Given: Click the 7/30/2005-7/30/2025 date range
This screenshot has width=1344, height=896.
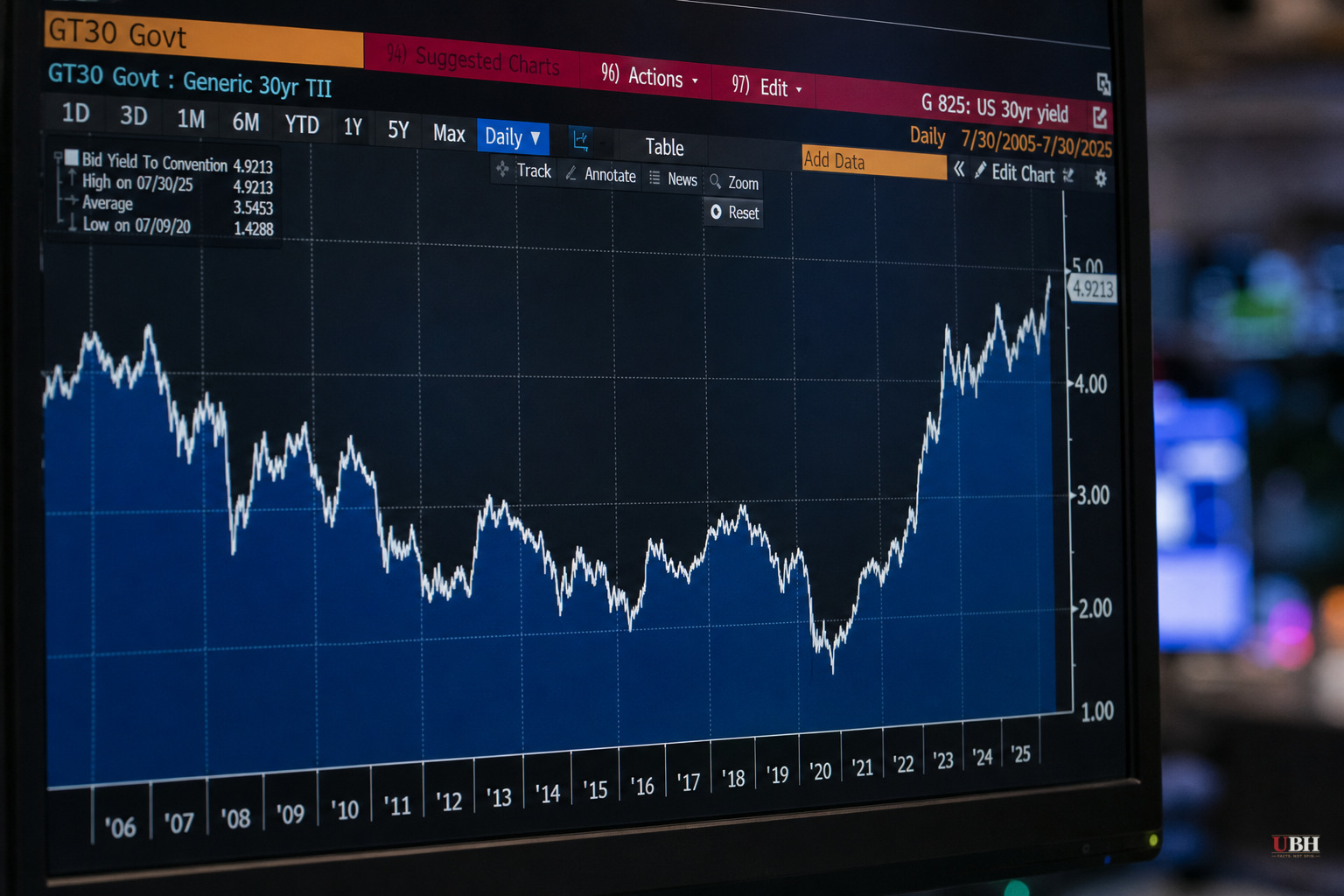Looking at the screenshot, I should [x=1036, y=143].
